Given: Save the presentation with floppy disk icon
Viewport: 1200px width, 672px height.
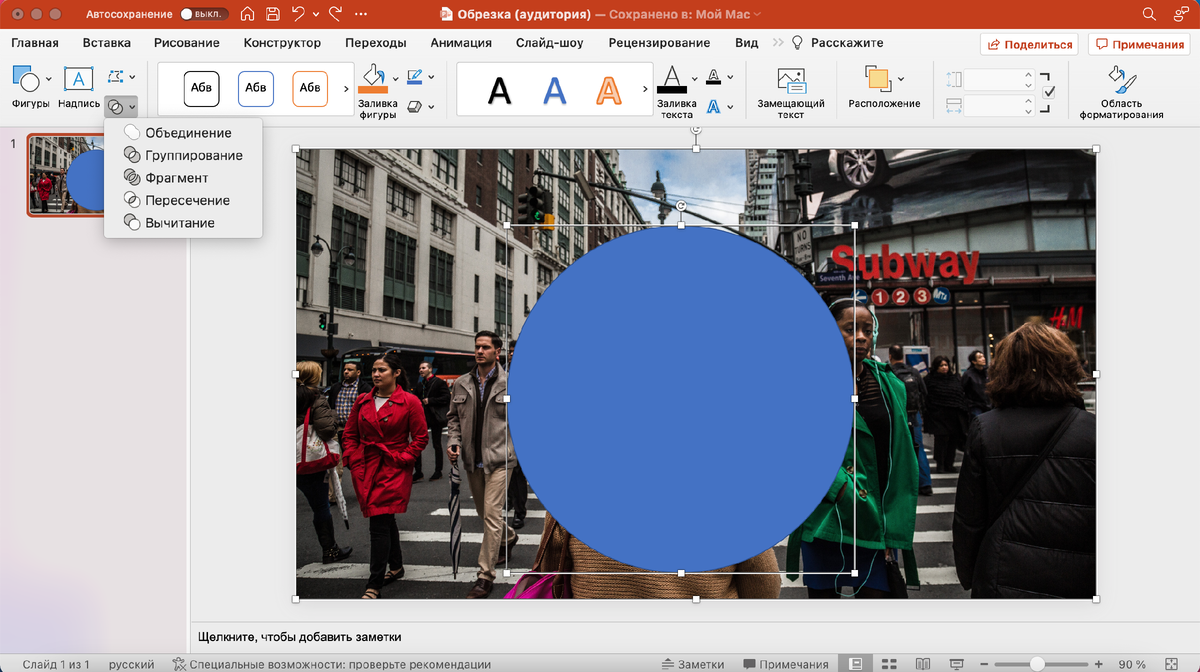Looking at the screenshot, I should pos(272,14).
